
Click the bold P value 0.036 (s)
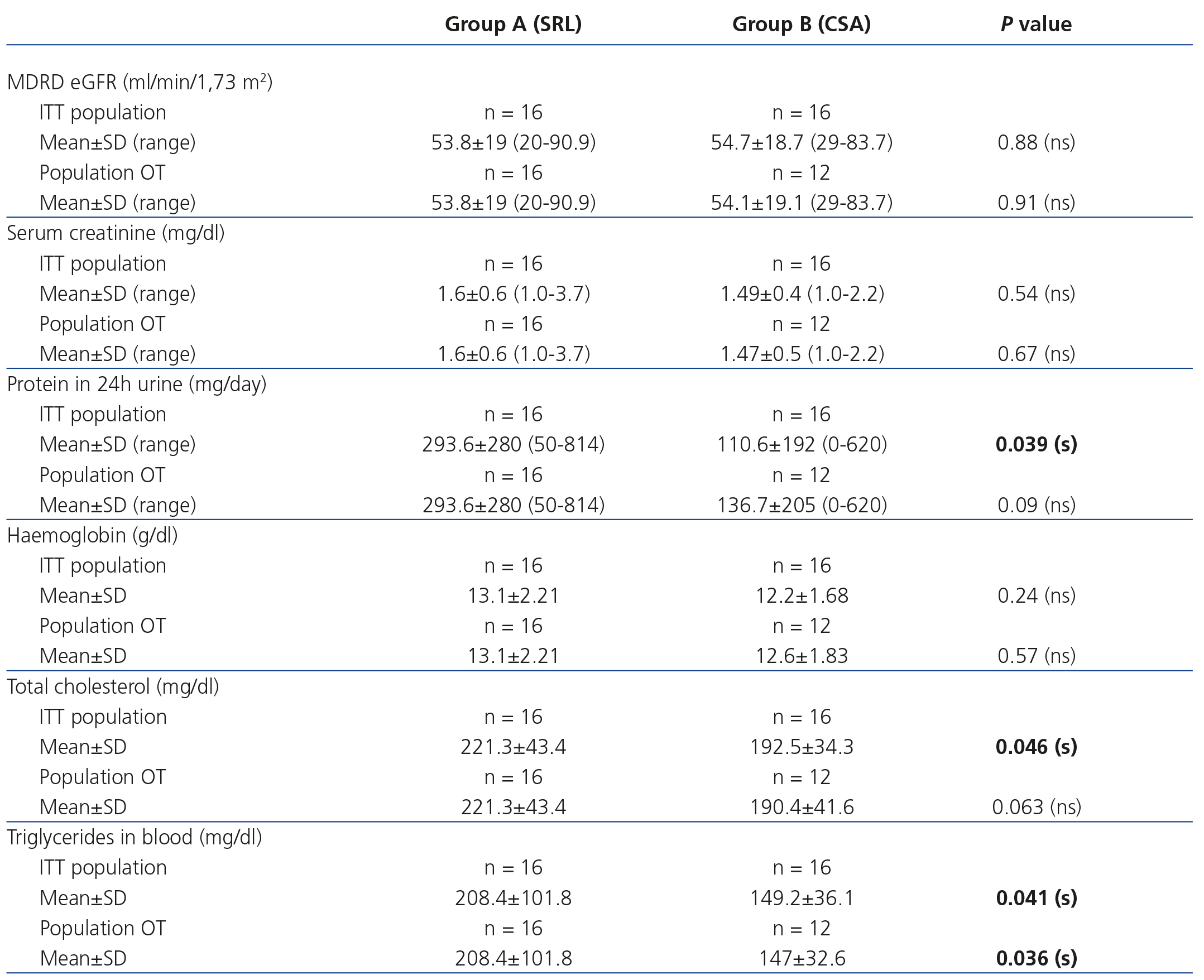[x=1037, y=959]
